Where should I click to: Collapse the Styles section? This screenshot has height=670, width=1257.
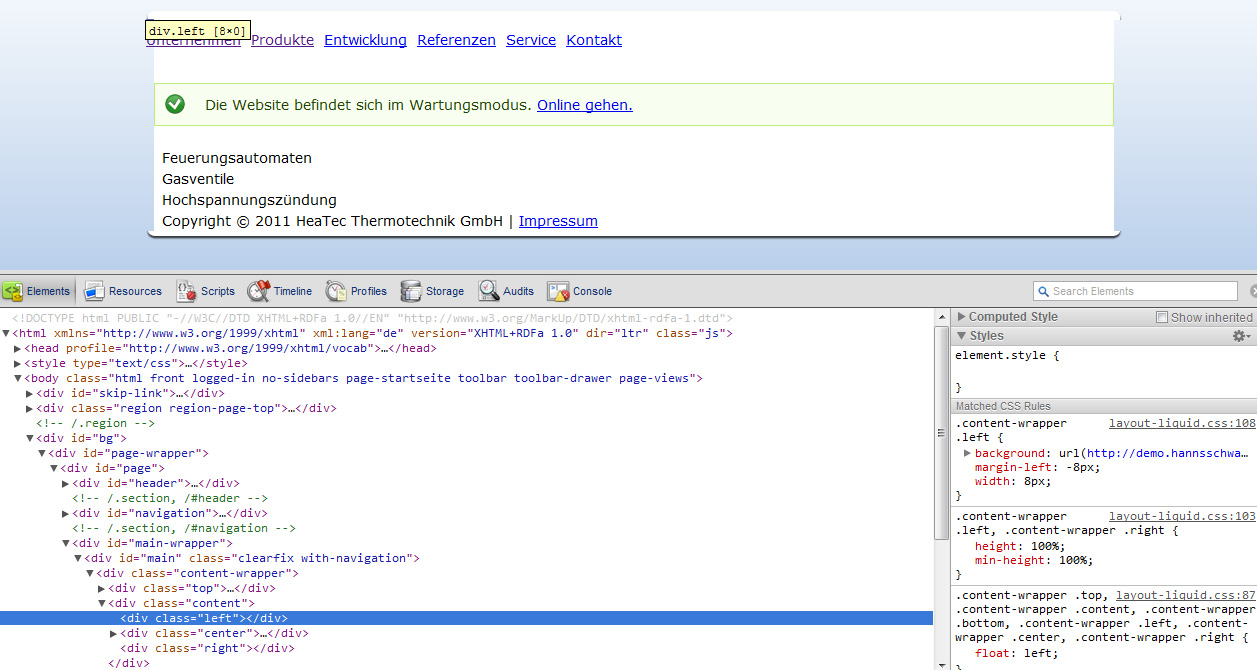pos(962,336)
